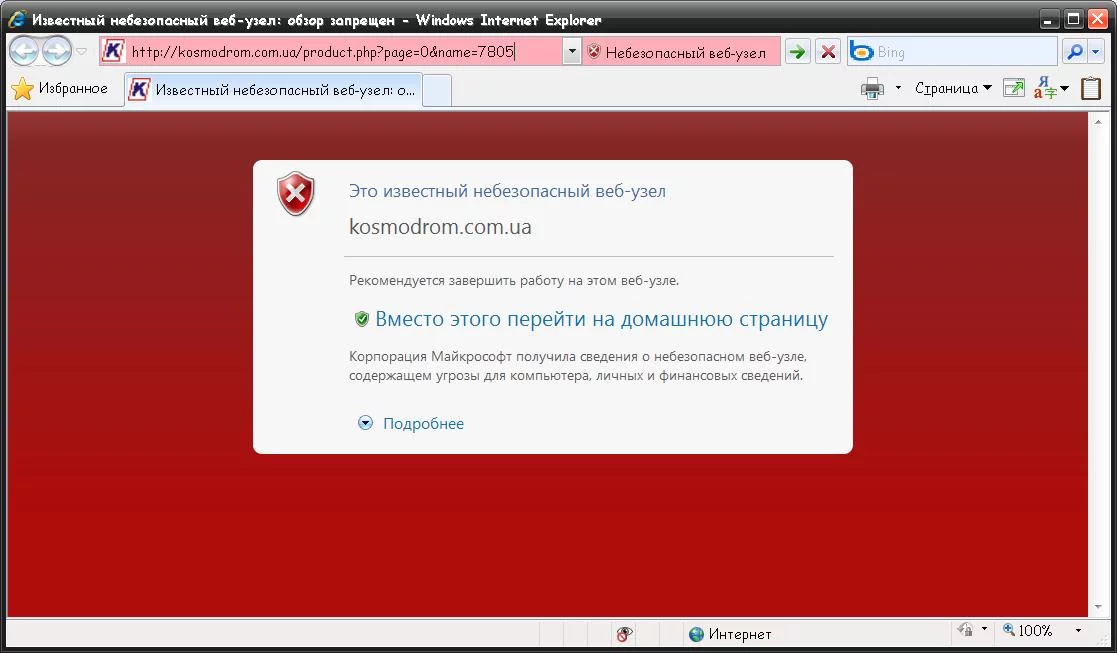Click the Forward navigation arrow
Screen dimensions: 1117x653
[x=56, y=51]
